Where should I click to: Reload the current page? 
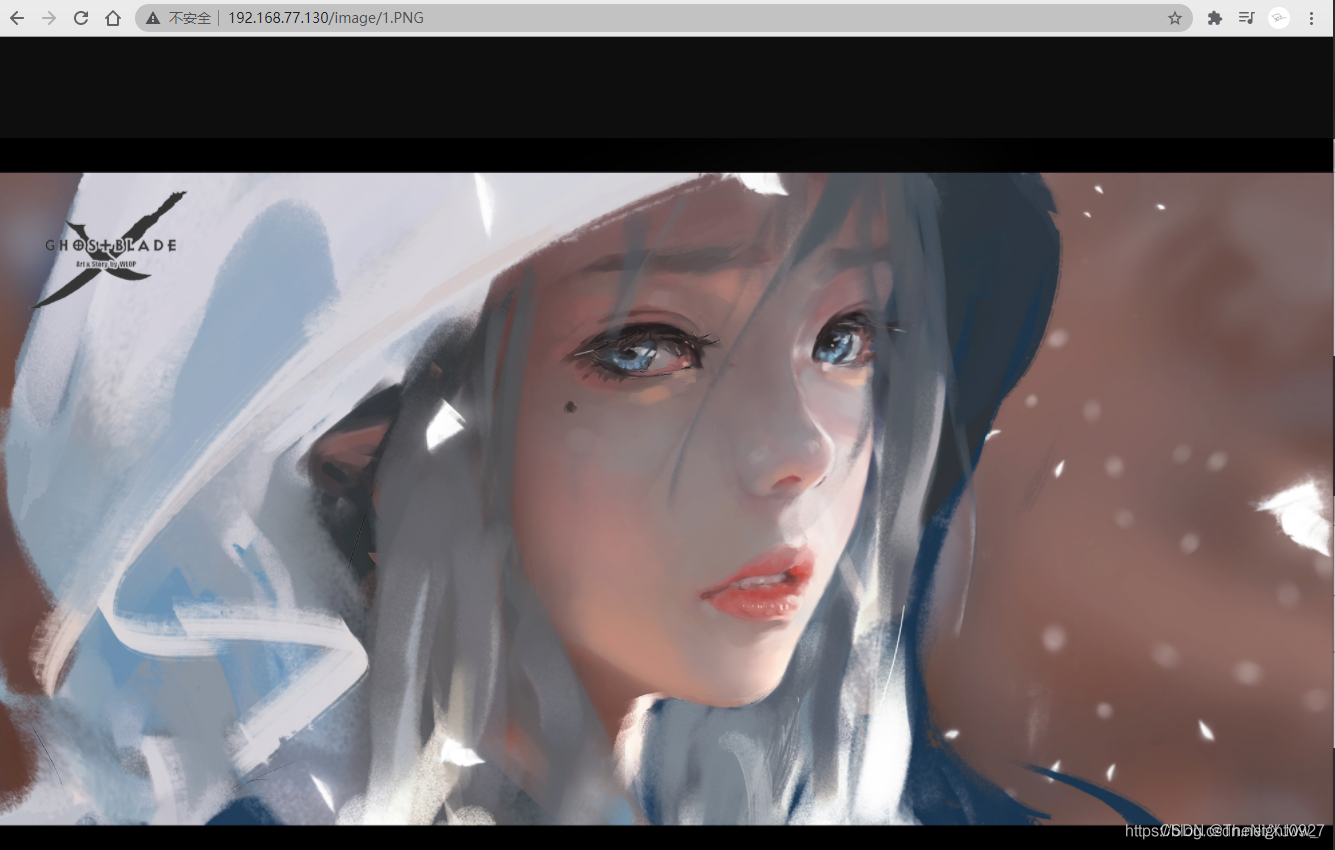click(81, 18)
